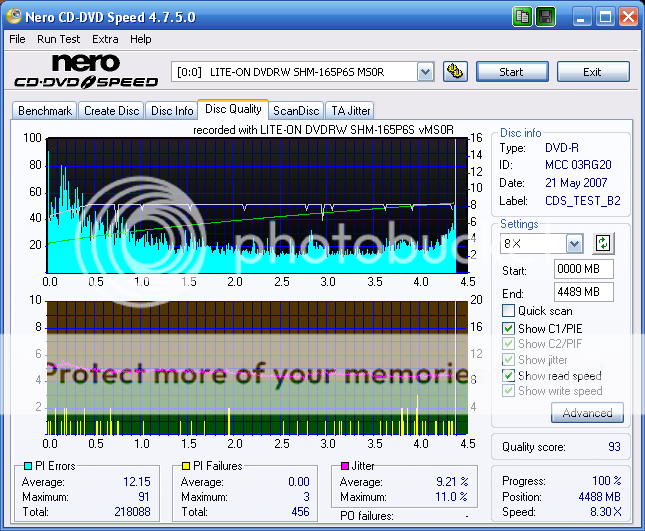Click the End position MB field
The height and width of the screenshot is (531, 645).
click(583, 292)
